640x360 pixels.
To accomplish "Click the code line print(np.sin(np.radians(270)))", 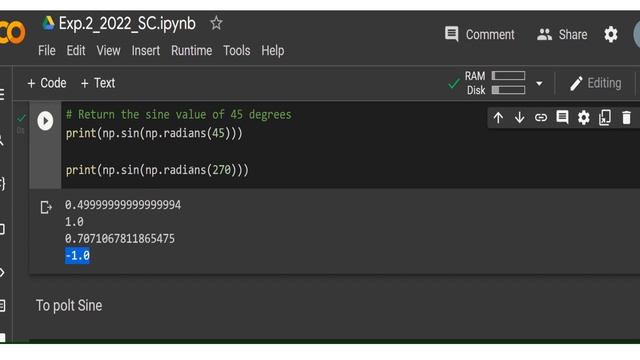I will (x=157, y=170).
